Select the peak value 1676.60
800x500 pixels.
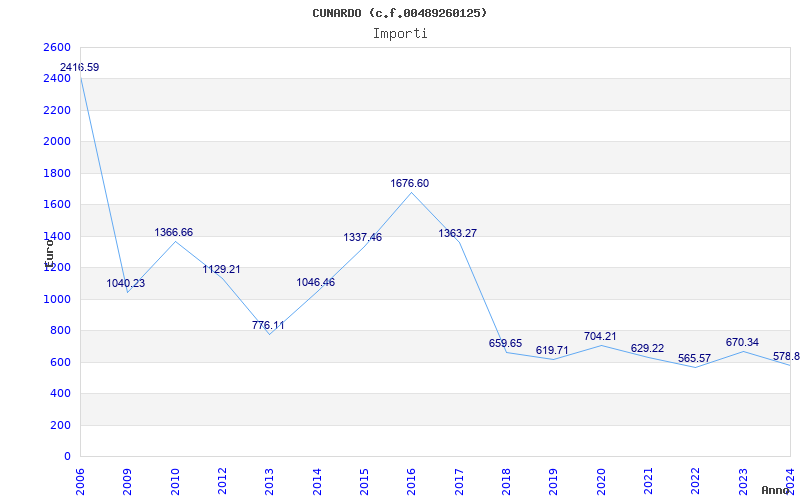(410, 183)
